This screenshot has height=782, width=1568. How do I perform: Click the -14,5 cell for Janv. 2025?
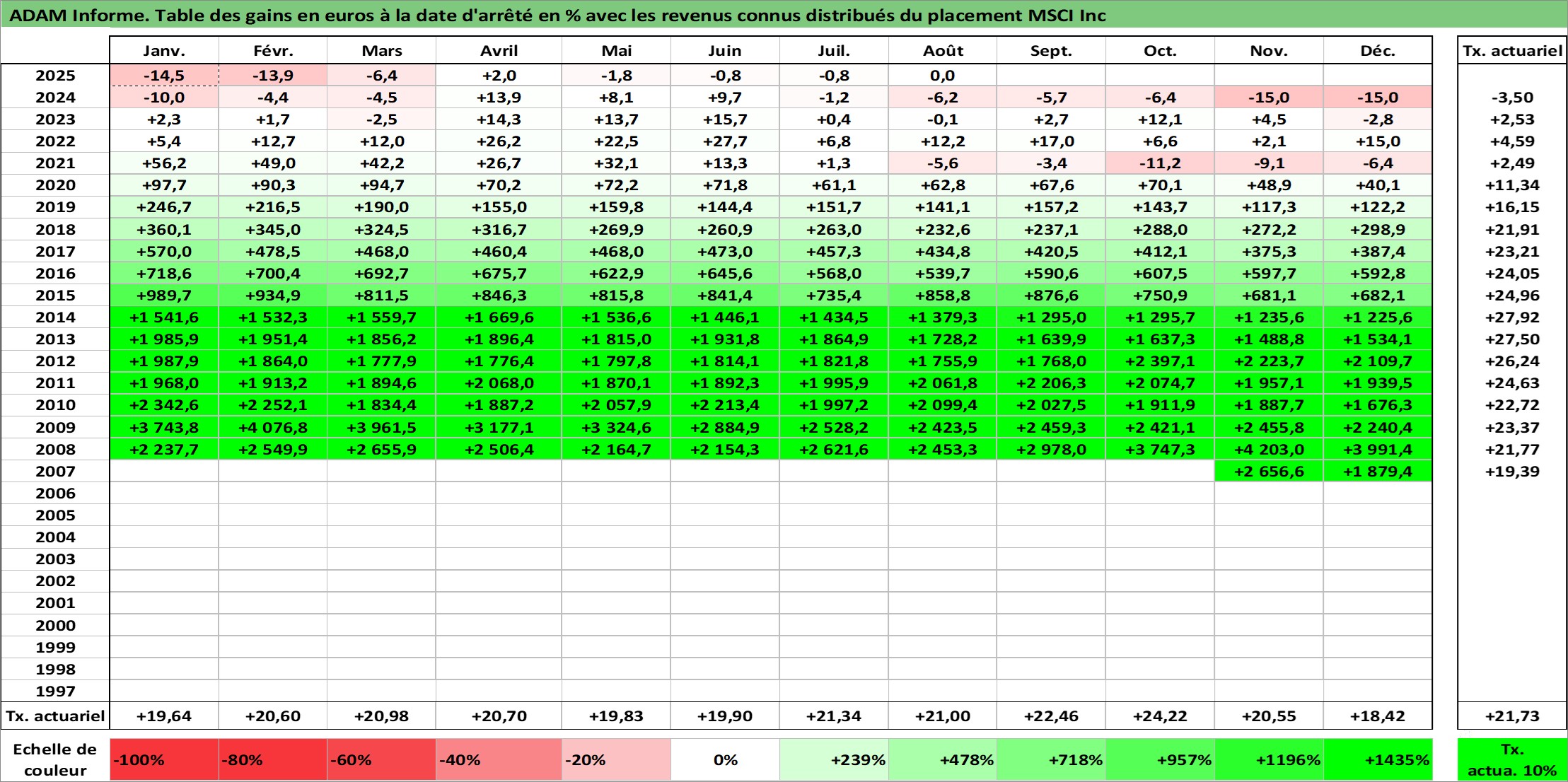click(164, 76)
